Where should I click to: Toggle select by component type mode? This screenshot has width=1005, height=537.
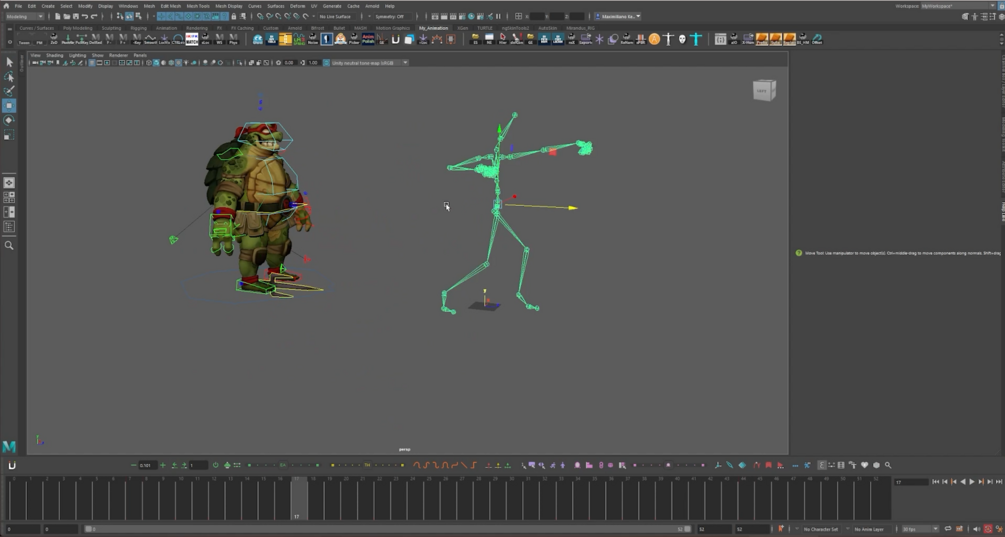138,16
